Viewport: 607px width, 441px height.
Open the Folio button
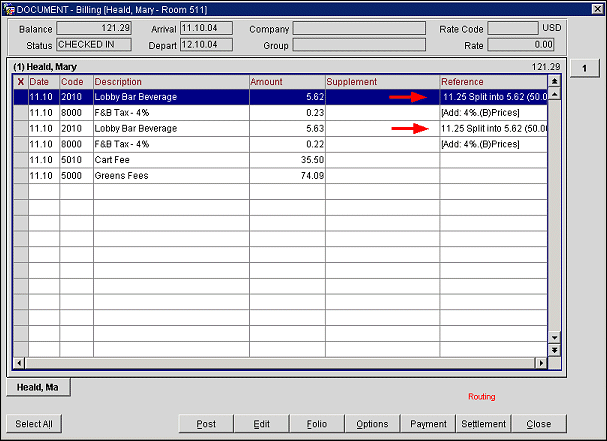click(x=317, y=424)
